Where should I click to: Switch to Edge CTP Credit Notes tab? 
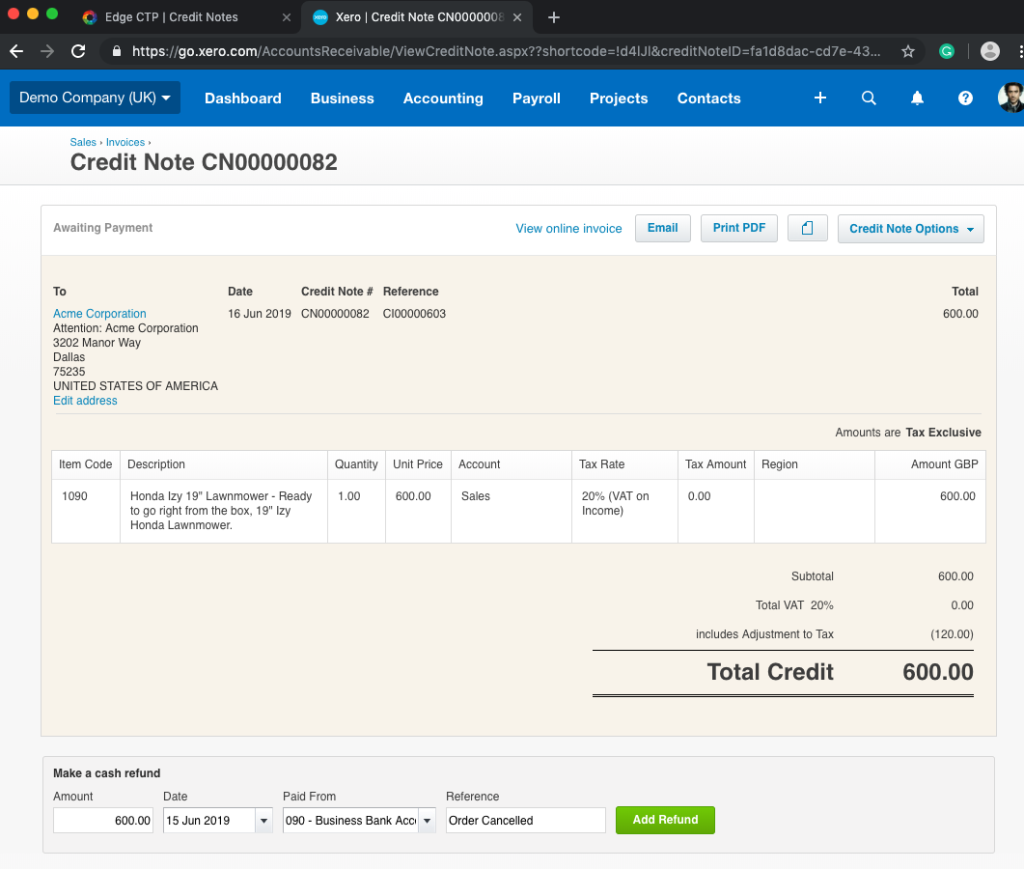click(x=184, y=18)
